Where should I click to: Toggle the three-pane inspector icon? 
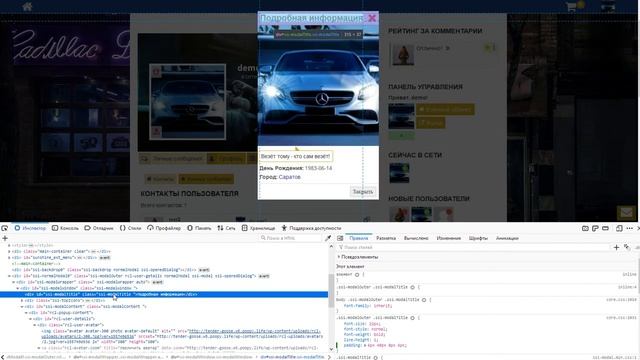tap(340, 238)
